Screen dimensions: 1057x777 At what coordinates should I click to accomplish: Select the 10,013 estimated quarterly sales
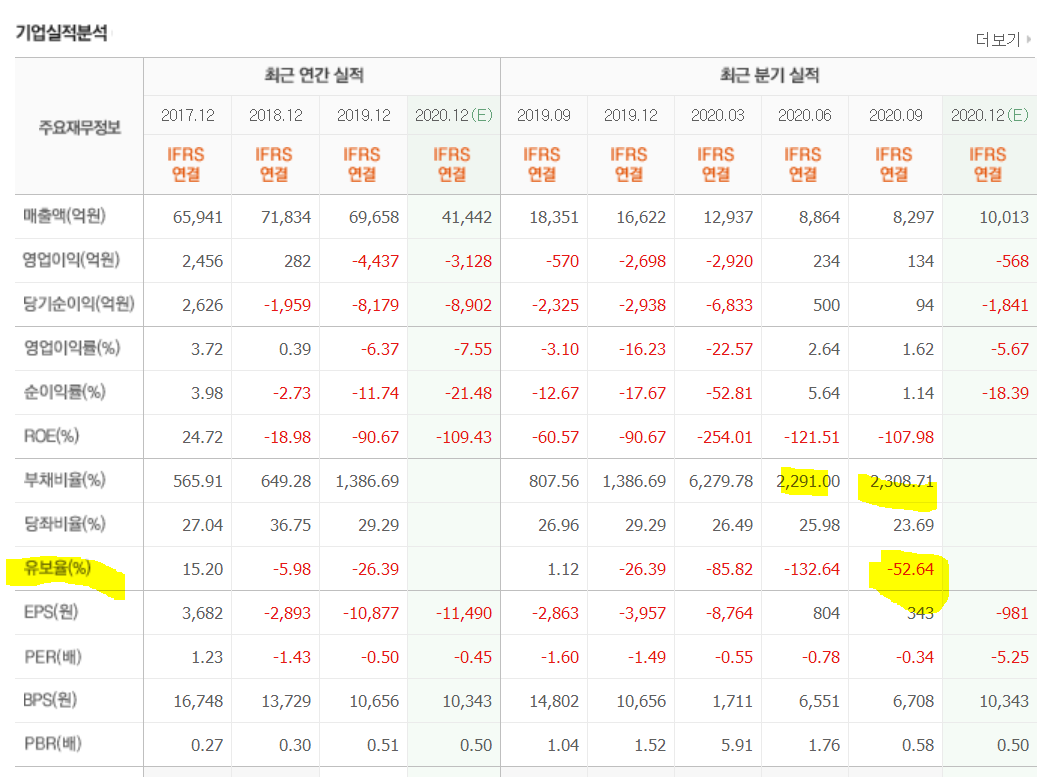(x=1004, y=218)
